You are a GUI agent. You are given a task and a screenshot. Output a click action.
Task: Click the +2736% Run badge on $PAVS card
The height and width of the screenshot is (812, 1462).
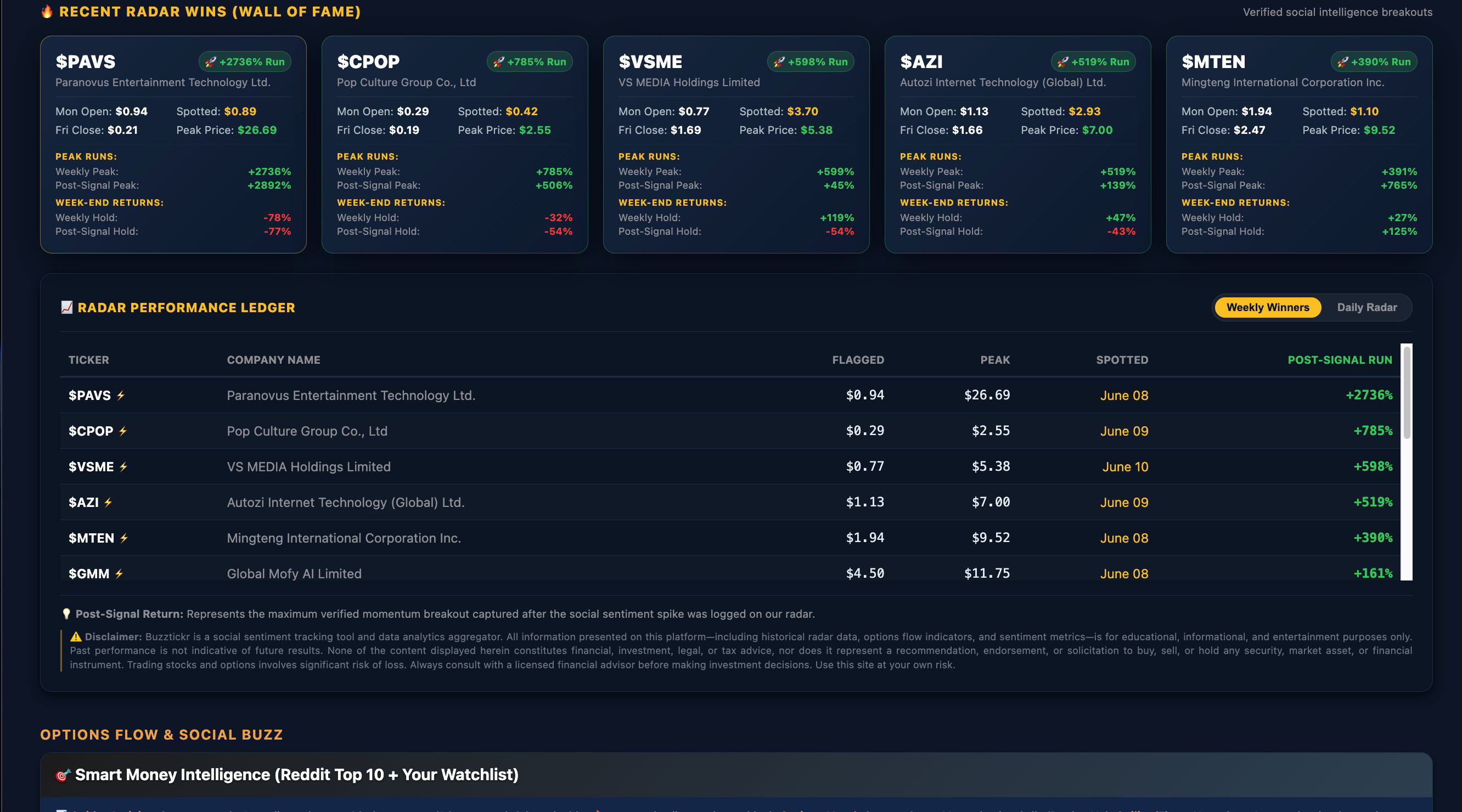tap(245, 62)
